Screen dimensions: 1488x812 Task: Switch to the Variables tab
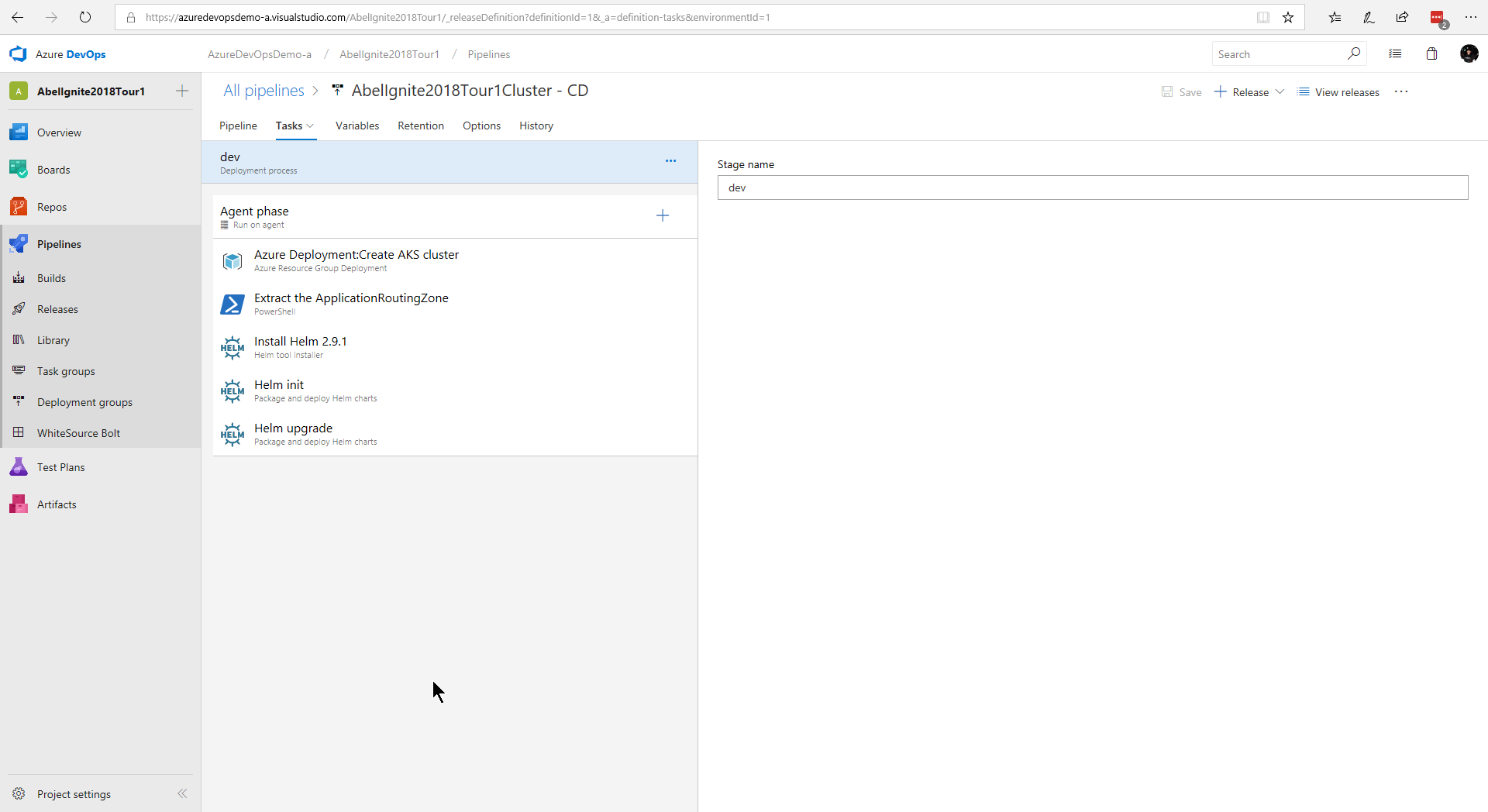pyautogui.click(x=357, y=126)
